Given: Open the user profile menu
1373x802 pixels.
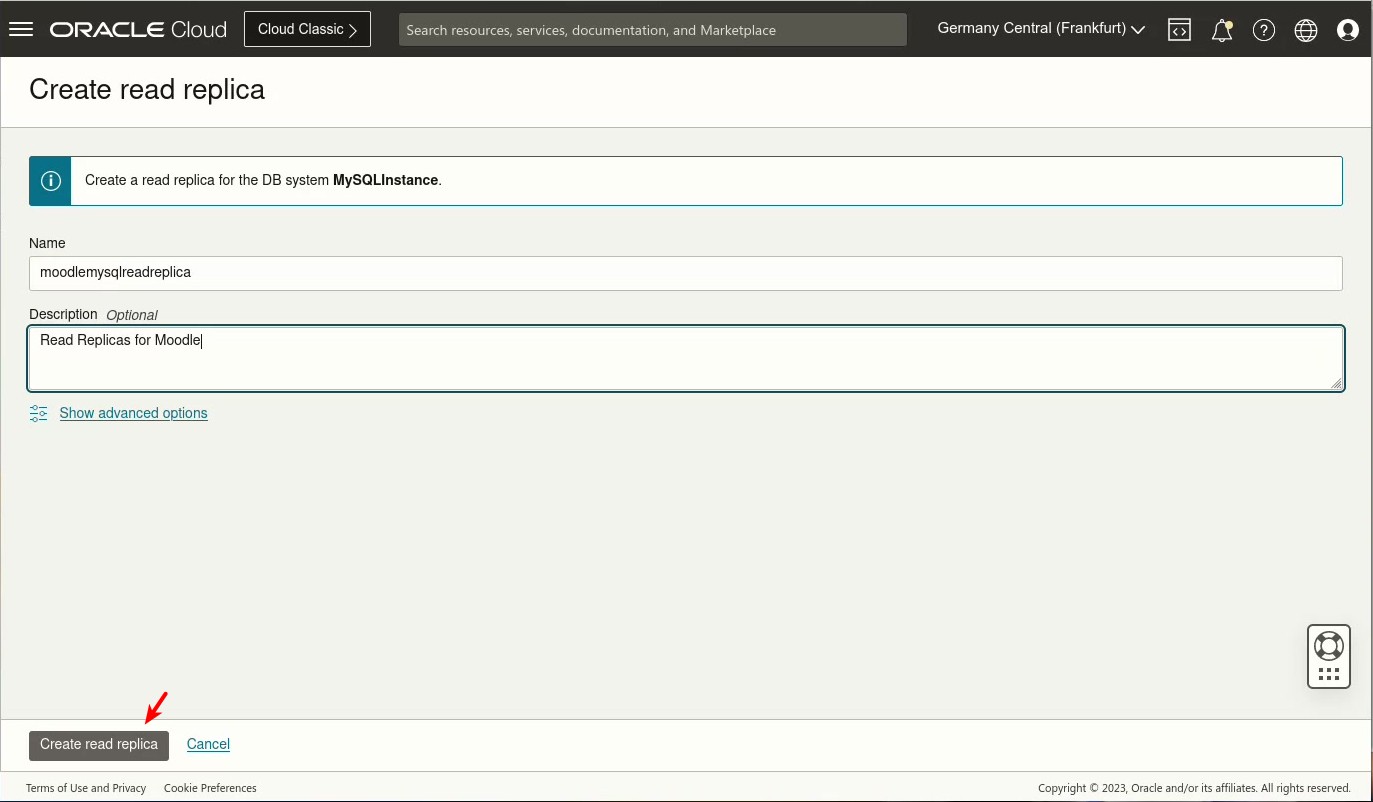Looking at the screenshot, I should point(1348,30).
